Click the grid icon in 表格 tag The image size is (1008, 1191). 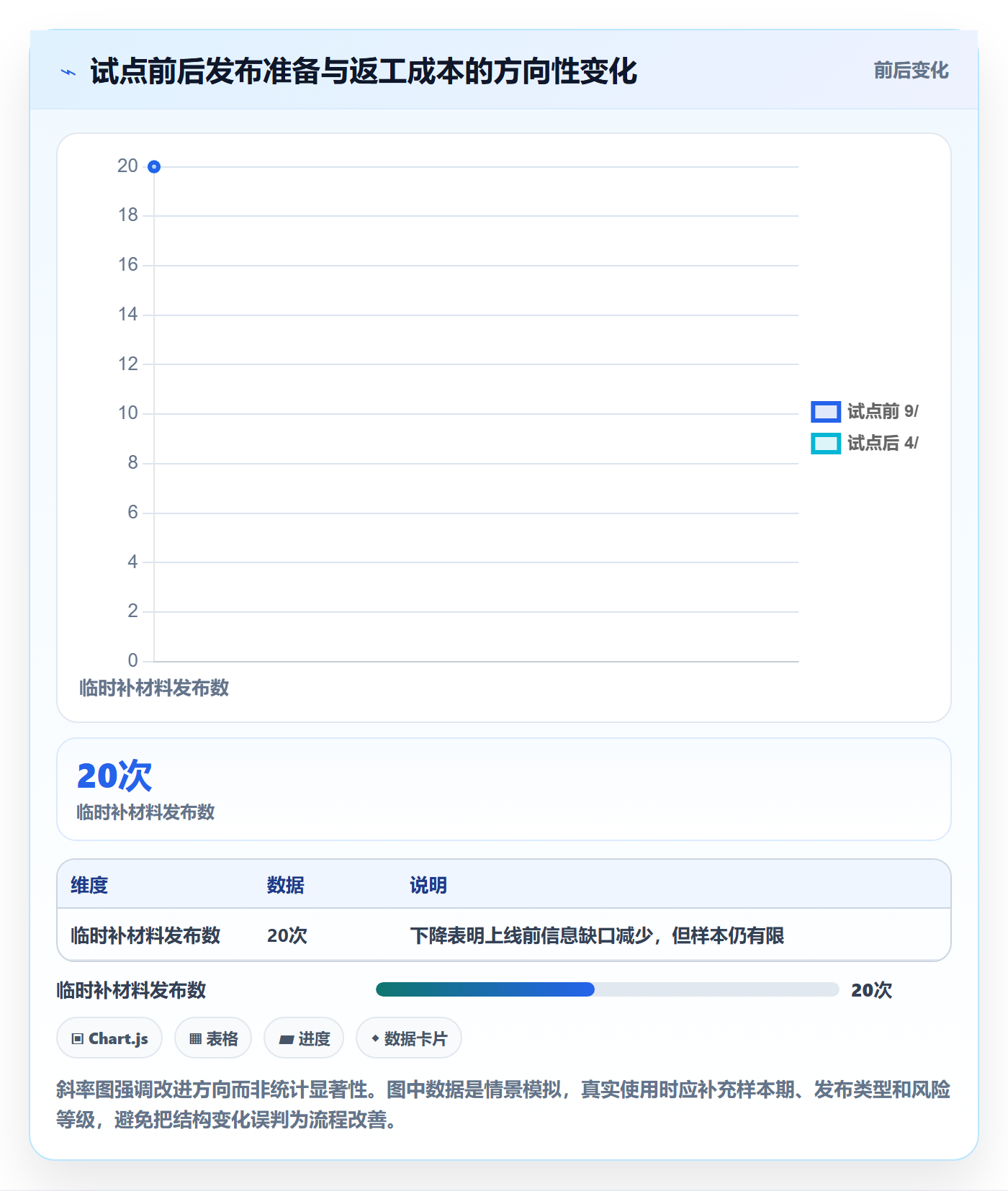click(195, 1038)
